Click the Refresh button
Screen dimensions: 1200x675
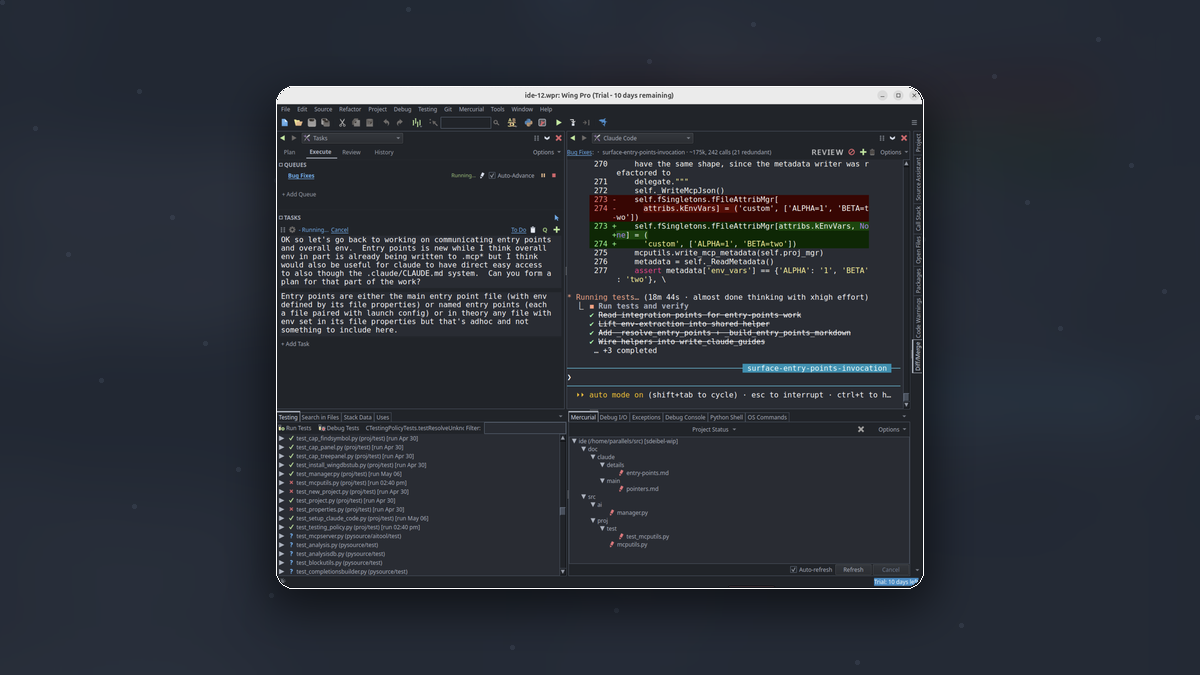pos(853,569)
